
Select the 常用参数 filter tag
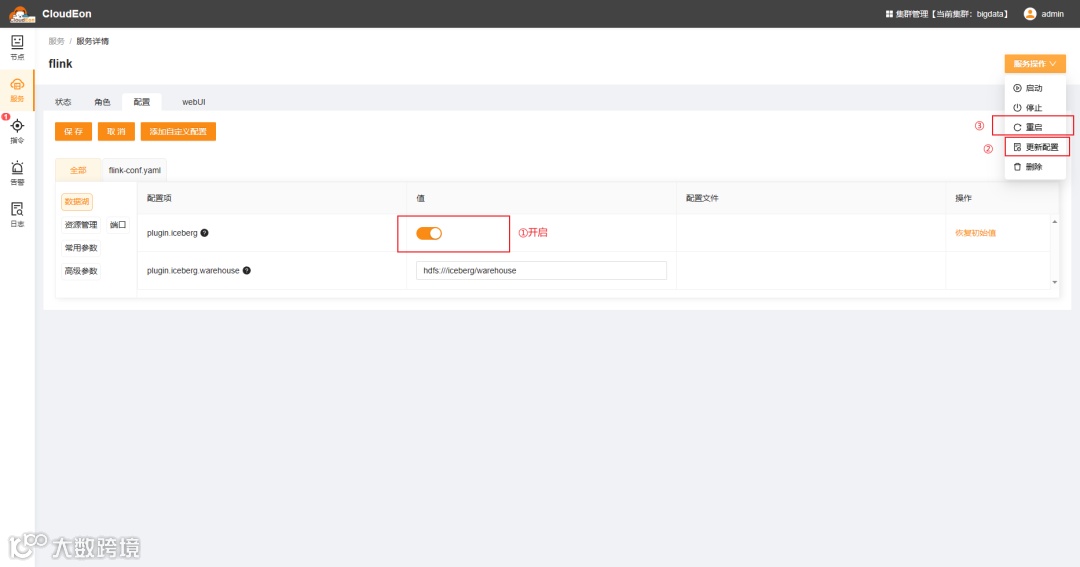point(81,248)
